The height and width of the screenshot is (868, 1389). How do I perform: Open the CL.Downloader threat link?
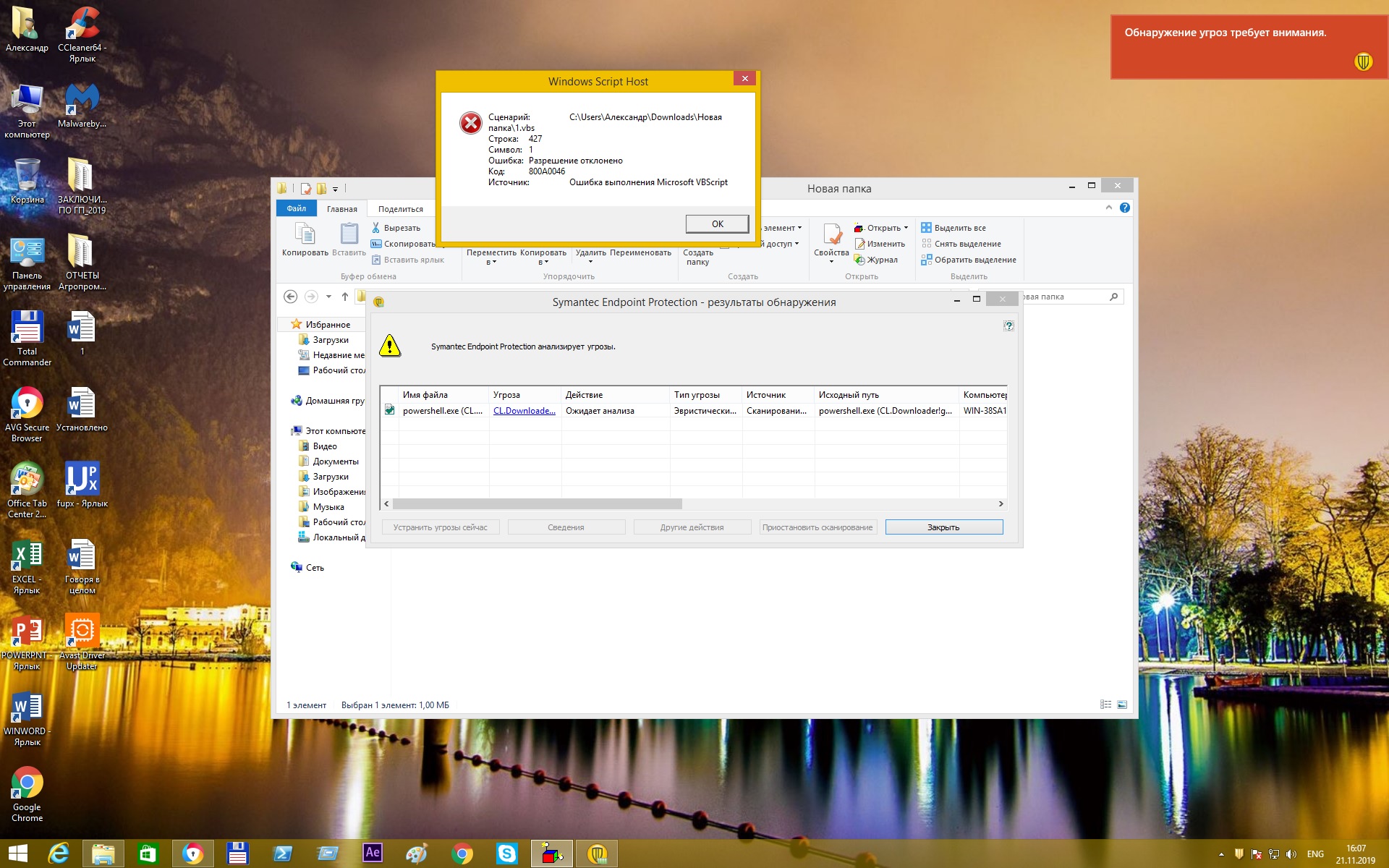(524, 411)
